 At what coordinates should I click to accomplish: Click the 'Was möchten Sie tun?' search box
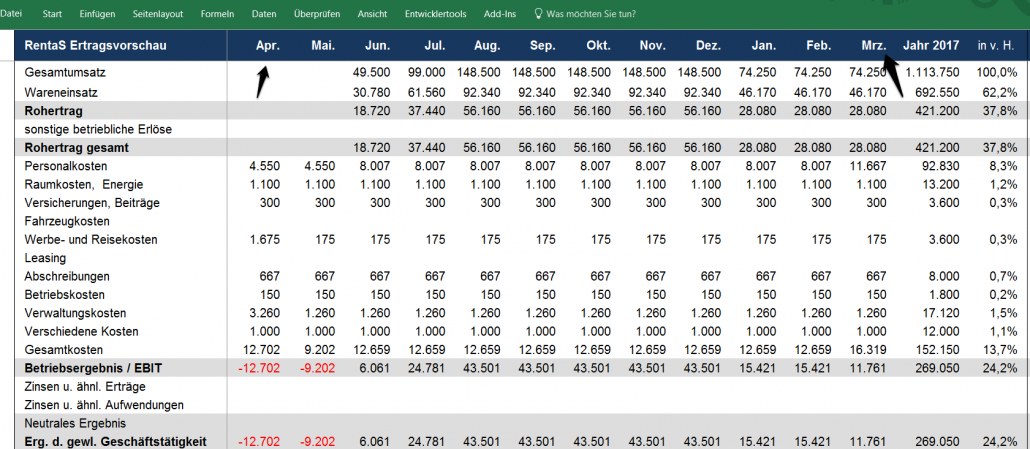click(x=591, y=14)
